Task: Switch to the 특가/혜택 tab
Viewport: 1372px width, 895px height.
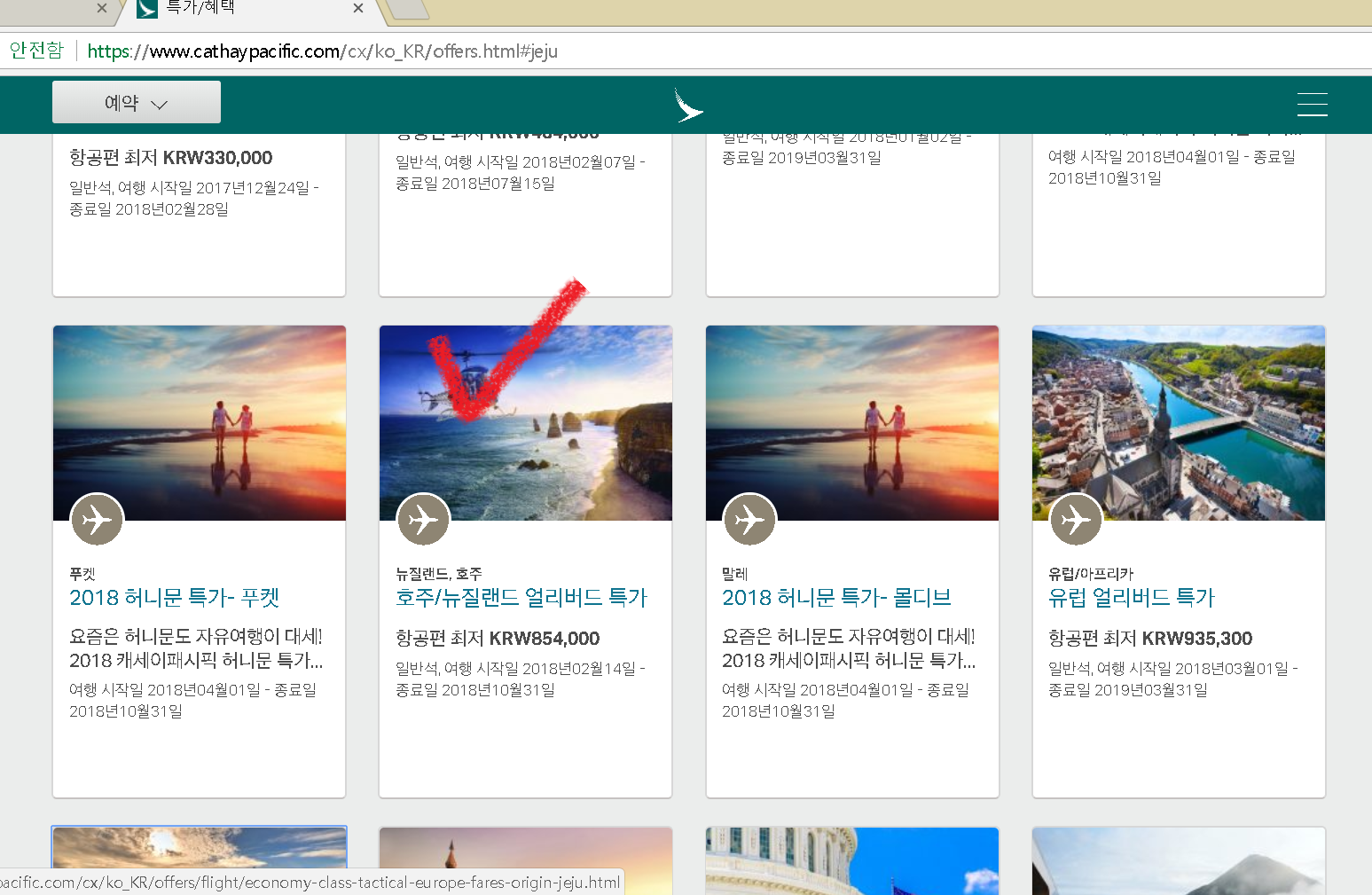Action: click(x=239, y=8)
